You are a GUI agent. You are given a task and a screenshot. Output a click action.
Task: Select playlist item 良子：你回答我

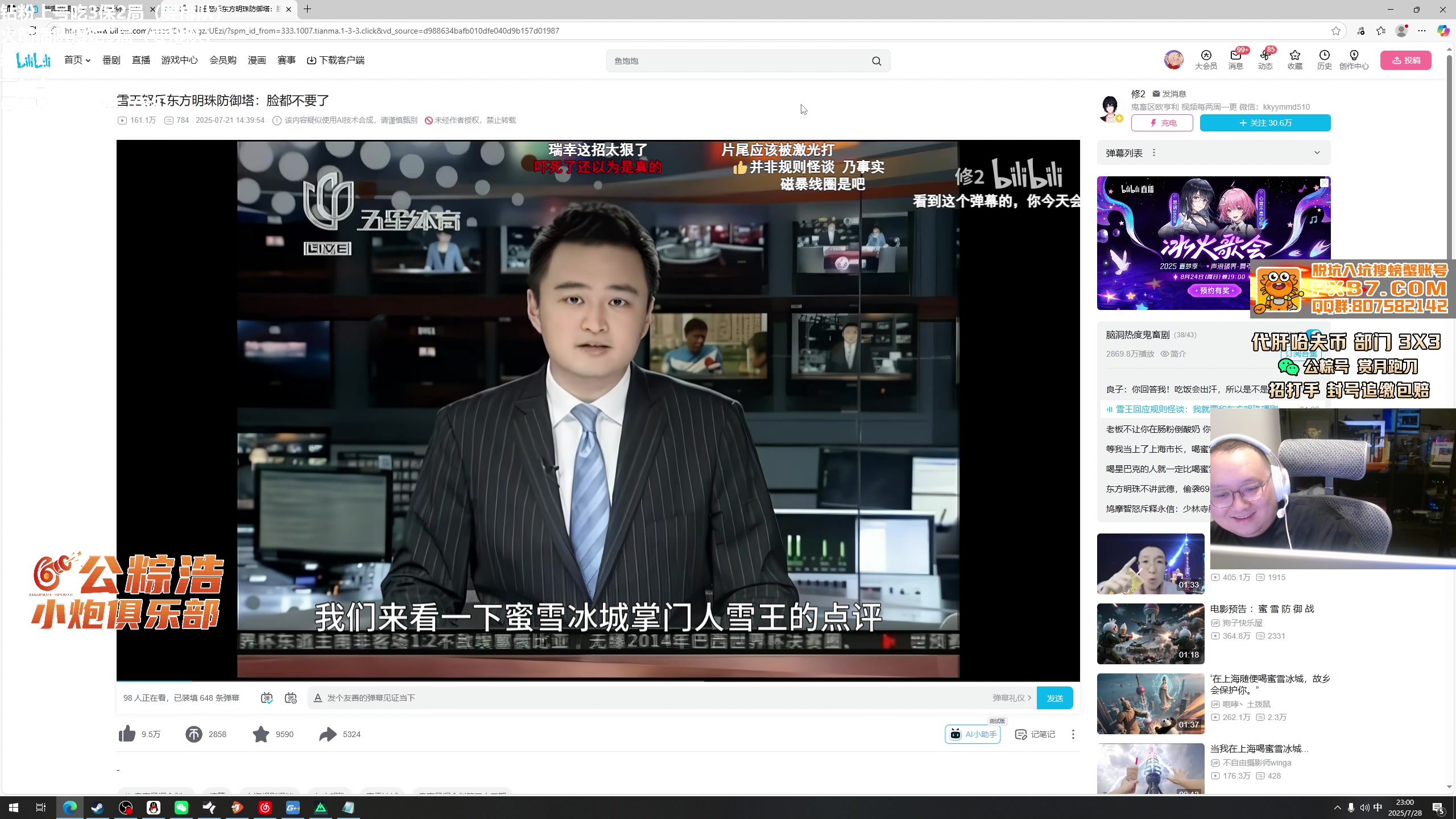point(1187,389)
